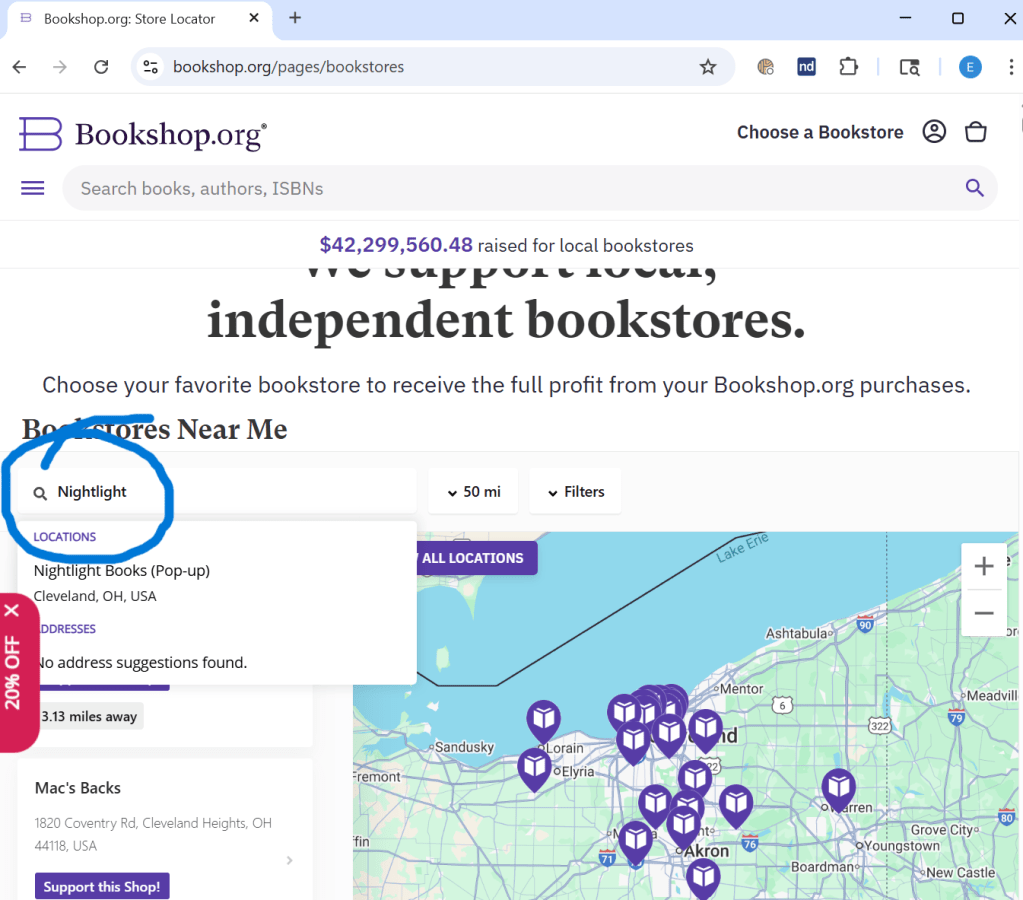
Task: Open the shopping cart icon
Action: (975, 132)
